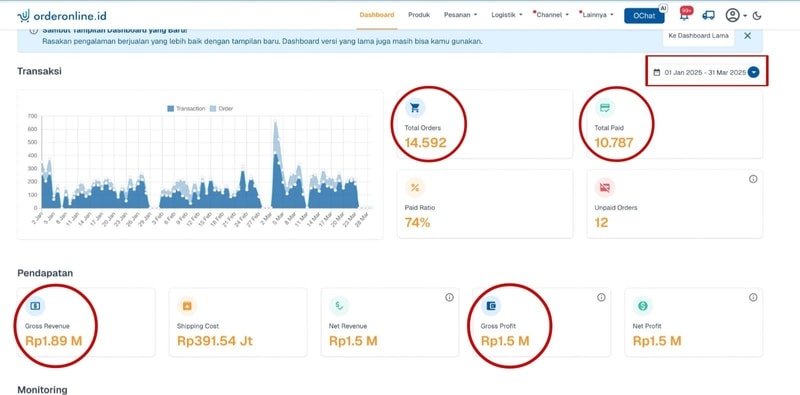Image resolution: width=800 pixels, height=395 pixels.
Task: Toggle Order series in chart legend
Action: click(x=221, y=109)
